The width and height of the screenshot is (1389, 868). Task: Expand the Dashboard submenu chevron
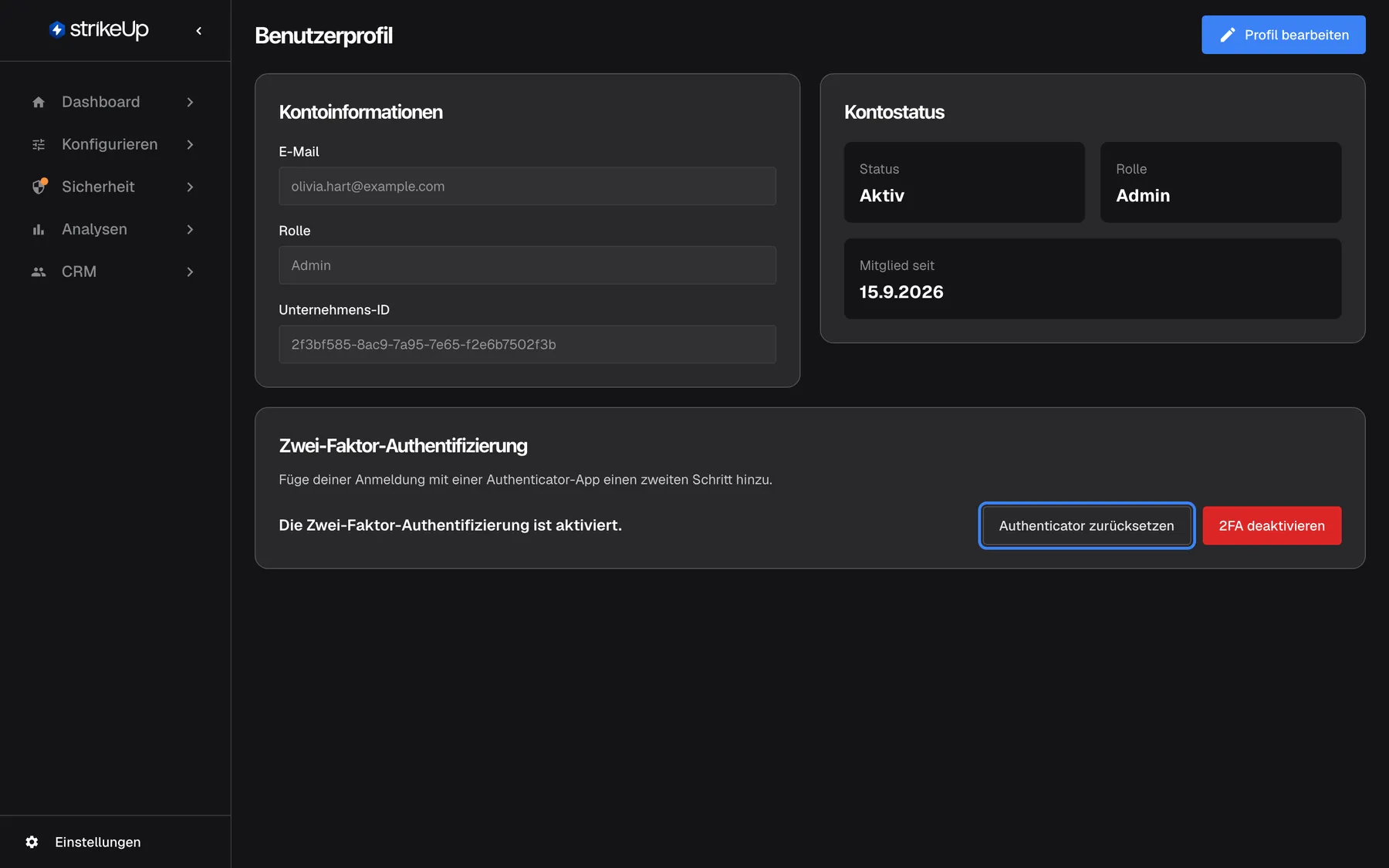tap(190, 102)
